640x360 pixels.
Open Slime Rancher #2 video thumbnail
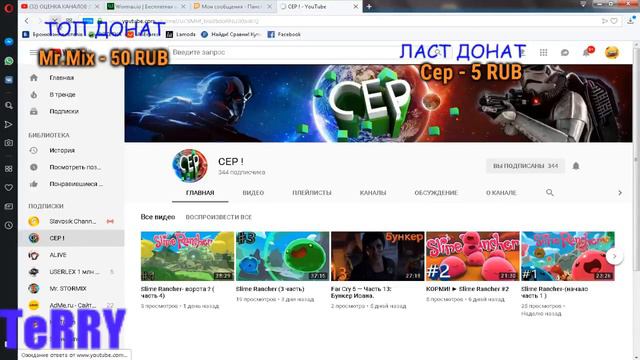click(x=473, y=256)
